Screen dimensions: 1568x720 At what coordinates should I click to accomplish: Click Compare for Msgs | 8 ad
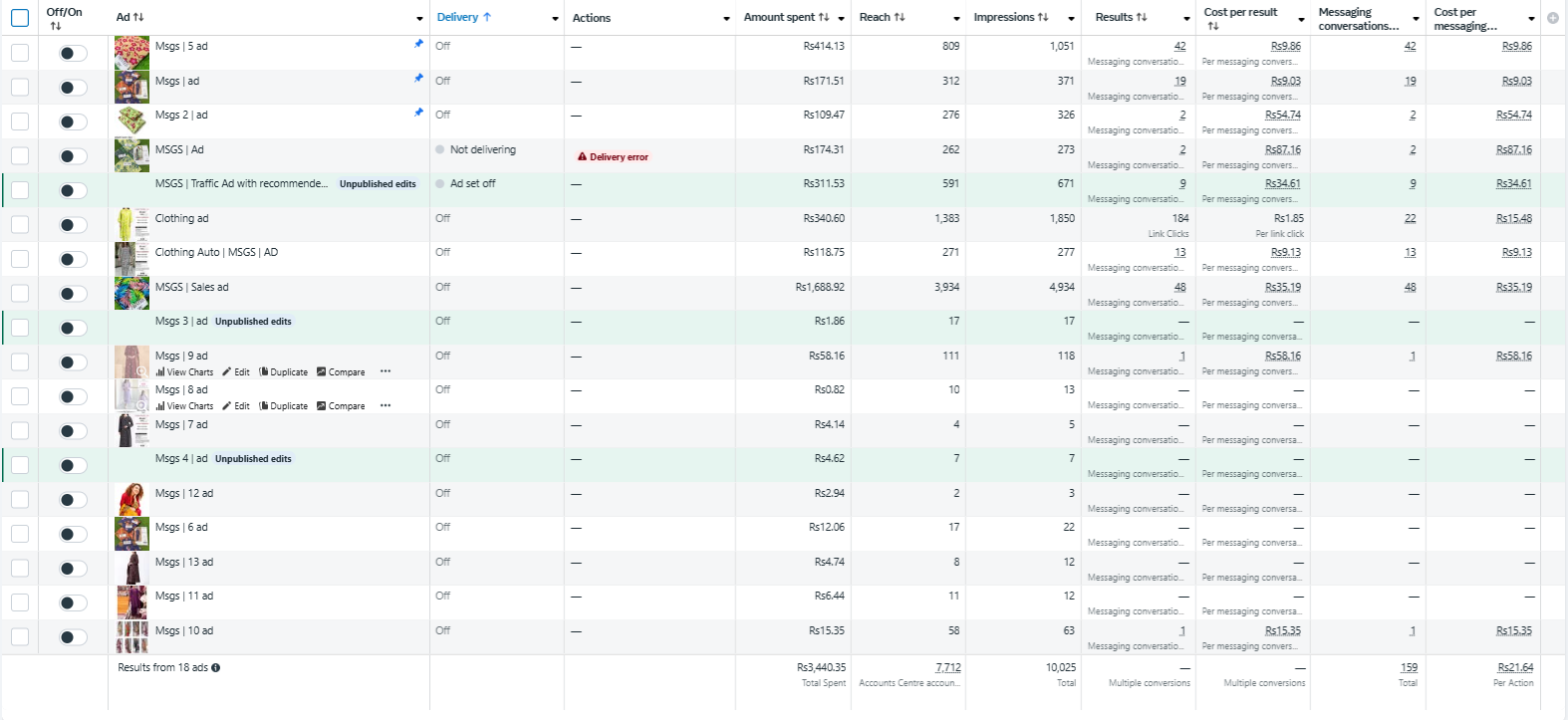click(341, 406)
